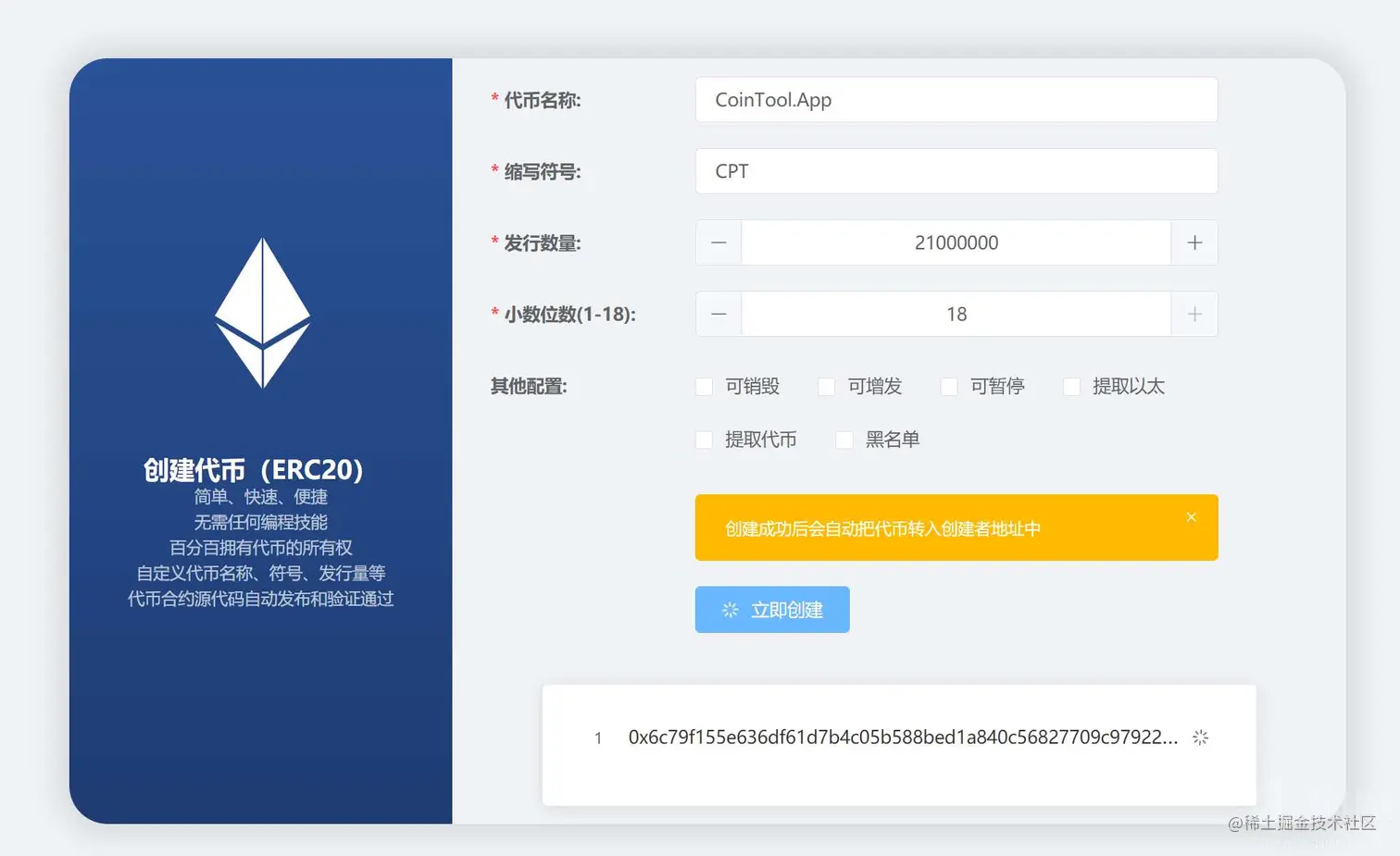Toggle the 提取代币 checkbox
Viewport: 1400px width, 856px height.
705,440
